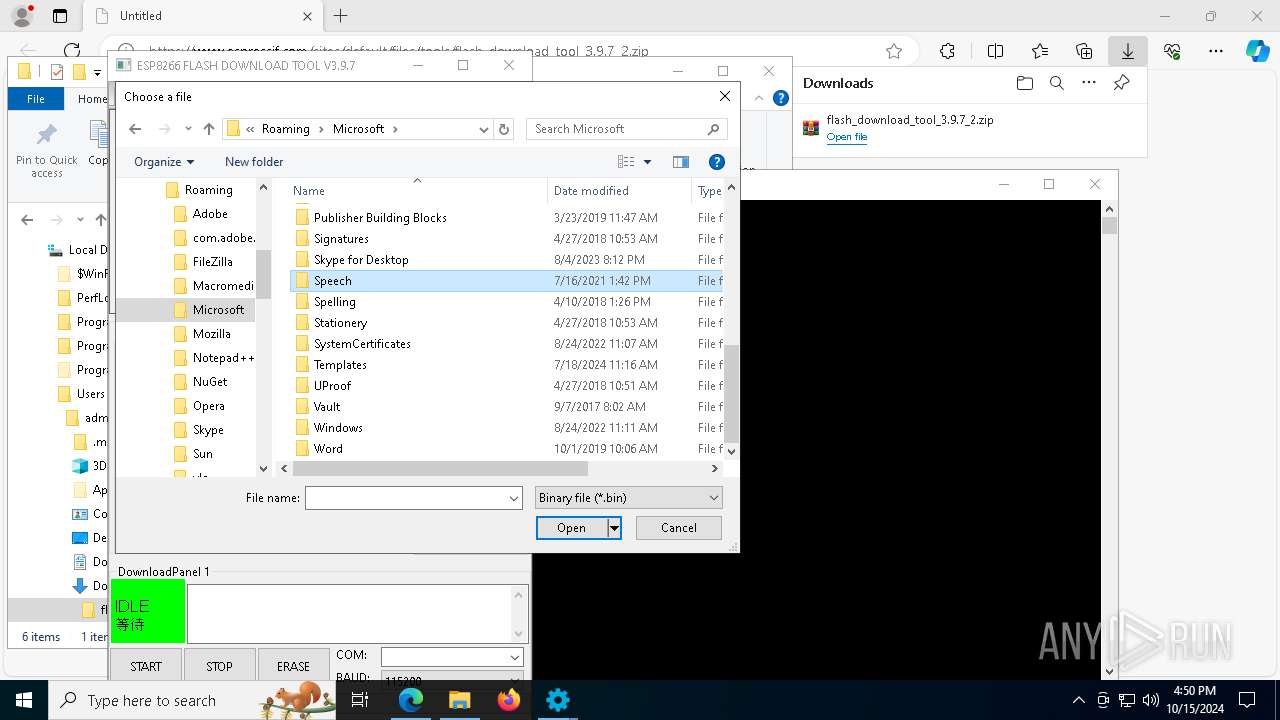This screenshot has width=1280, height=720.
Task: Click the File name input box
Action: coord(405,498)
